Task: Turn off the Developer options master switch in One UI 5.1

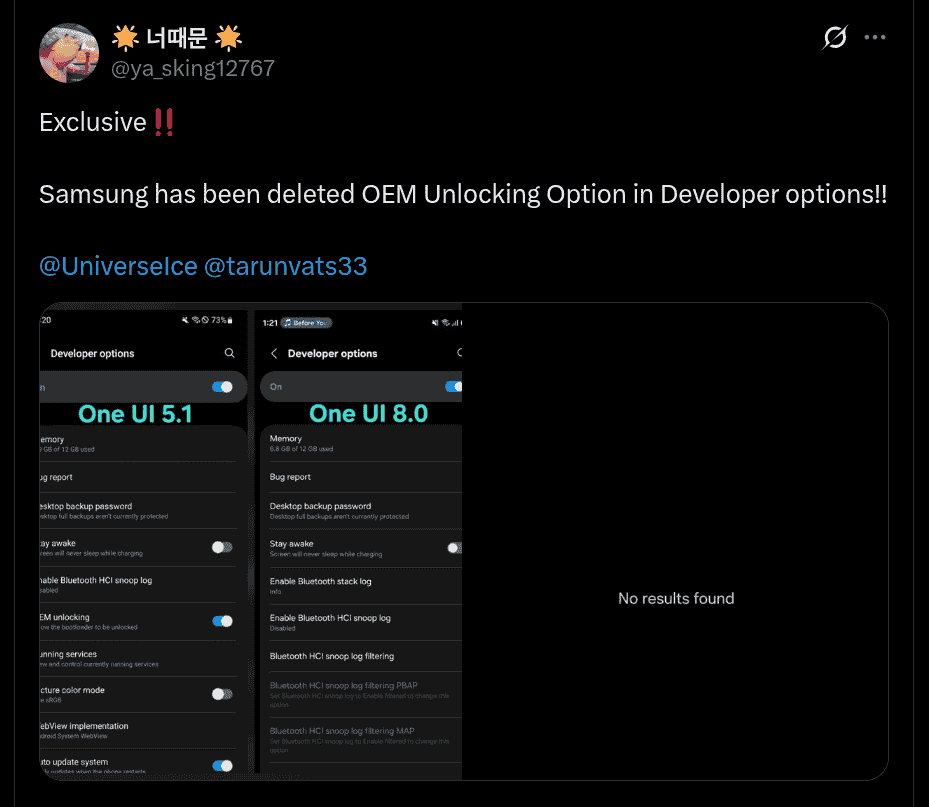Action: [x=222, y=386]
